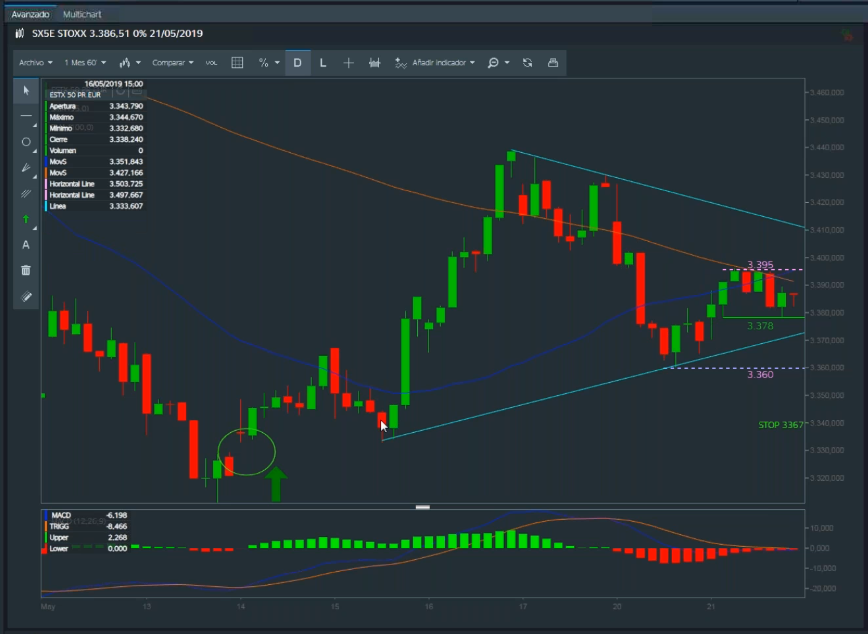Viewport: 868px width, 634px height.
Task: Select the parallel channel lines tool
Action: click(26, 193)
